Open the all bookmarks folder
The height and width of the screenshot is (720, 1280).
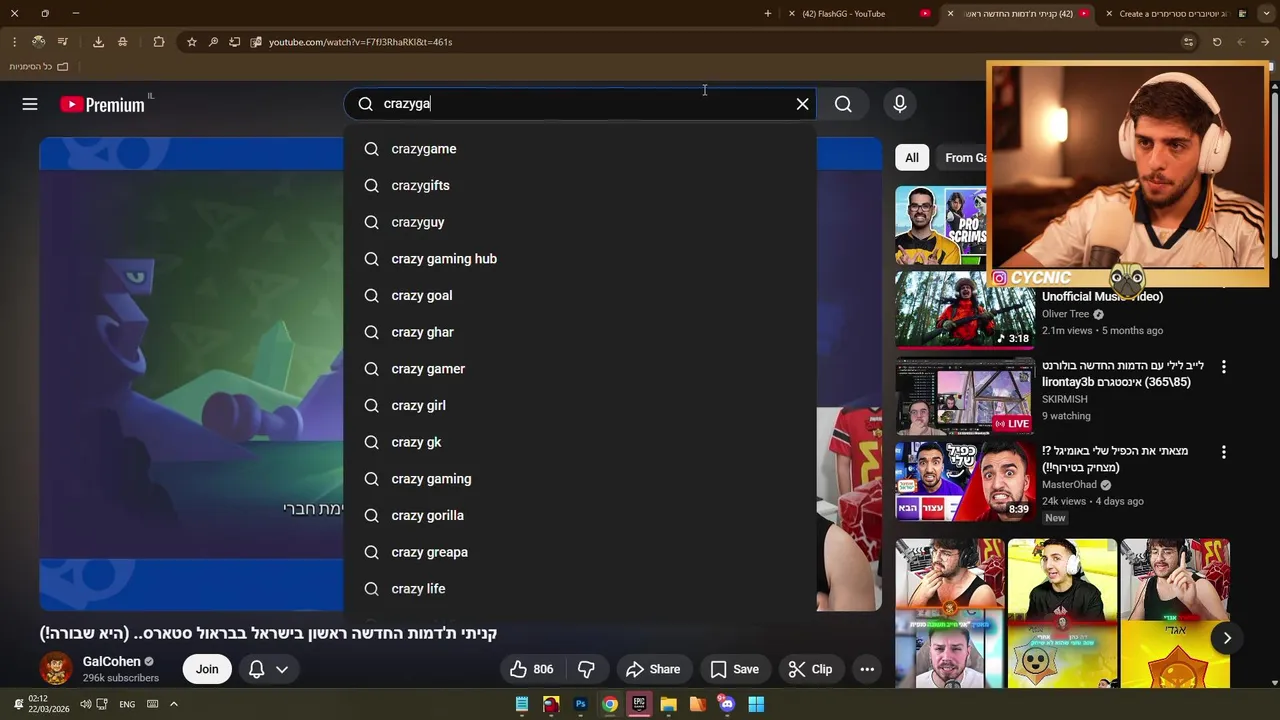tap(39, 66)
